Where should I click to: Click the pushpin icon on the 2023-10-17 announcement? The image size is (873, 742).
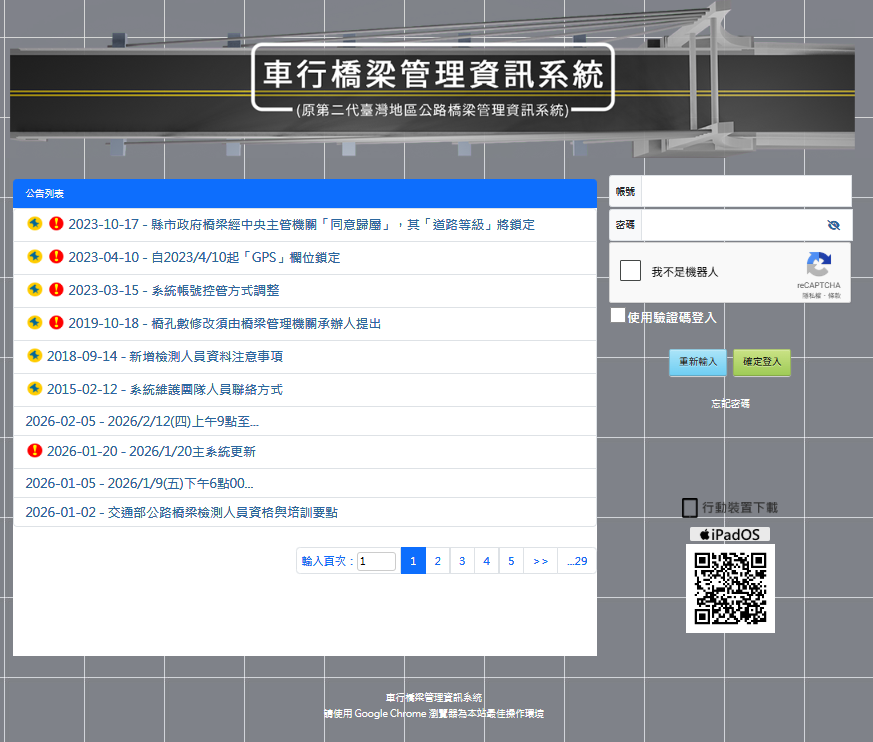[34, 224]
